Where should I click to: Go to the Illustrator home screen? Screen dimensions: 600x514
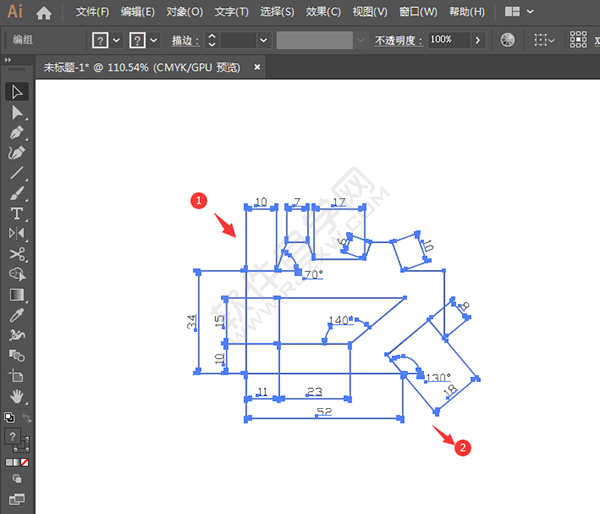(44, 13)
